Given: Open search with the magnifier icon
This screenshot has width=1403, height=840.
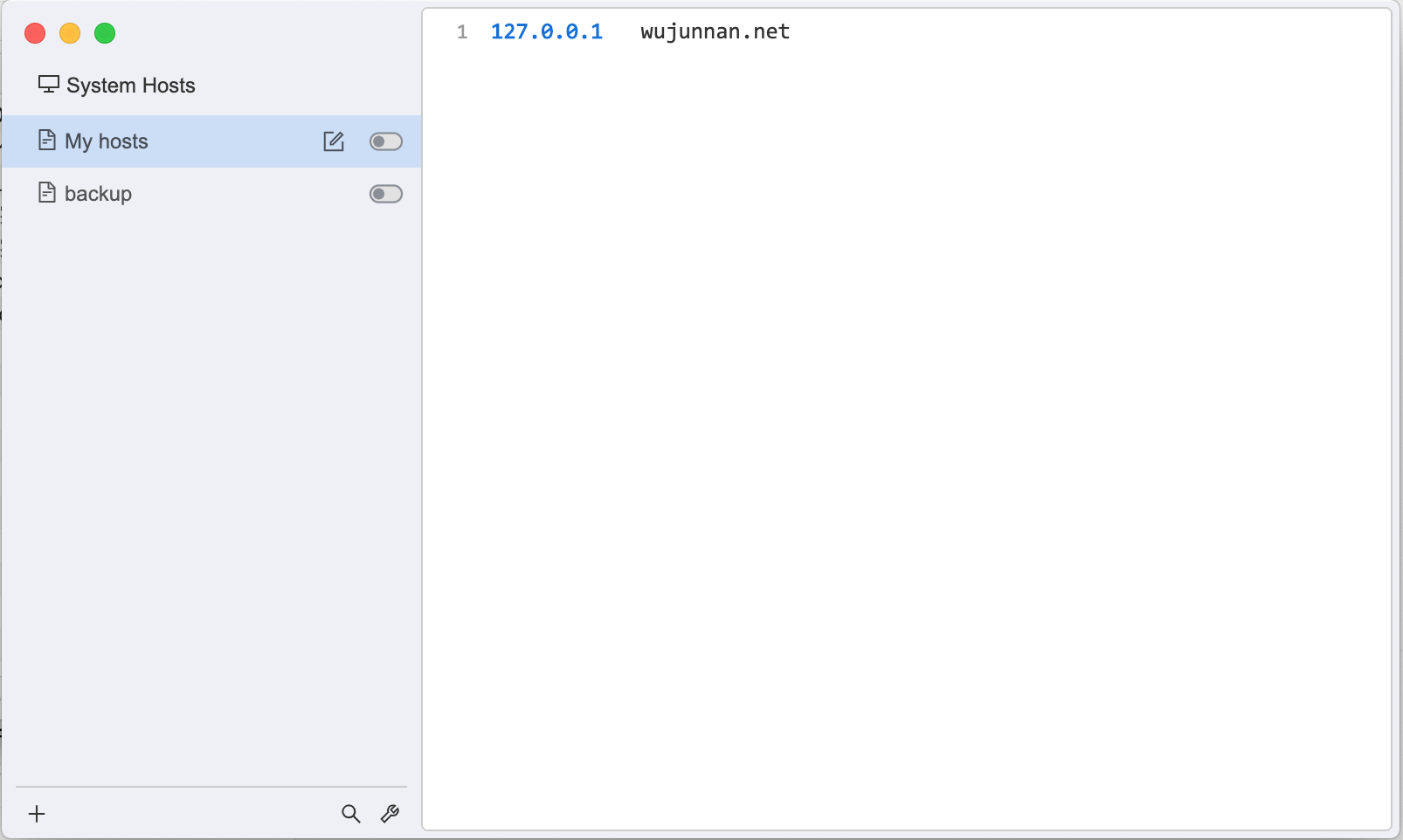Looking at the screenshot, I should point(350,814).
